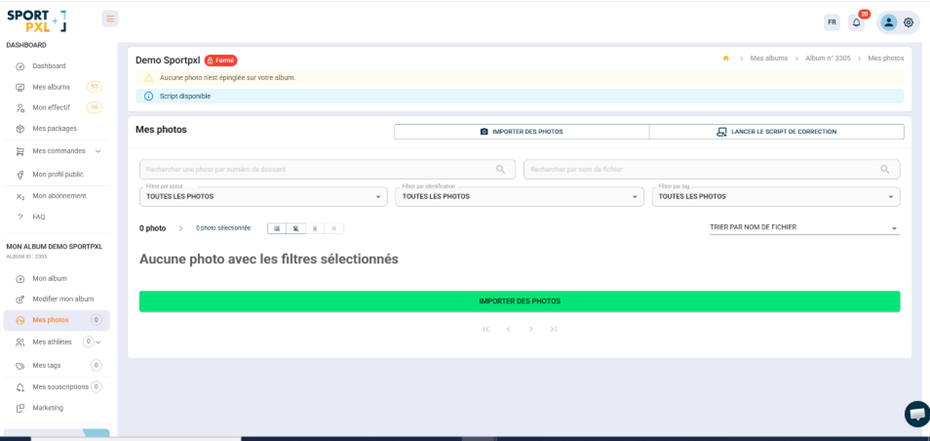Click the 'Rechercher par nom de fichier' field
This screenshot has height=441, width=930.
point(700,170)
